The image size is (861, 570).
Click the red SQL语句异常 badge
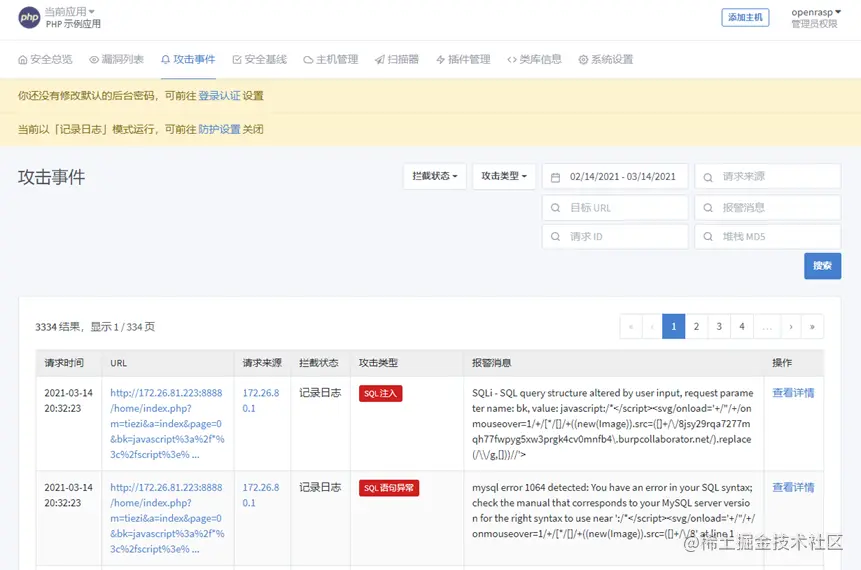point(389,488)
